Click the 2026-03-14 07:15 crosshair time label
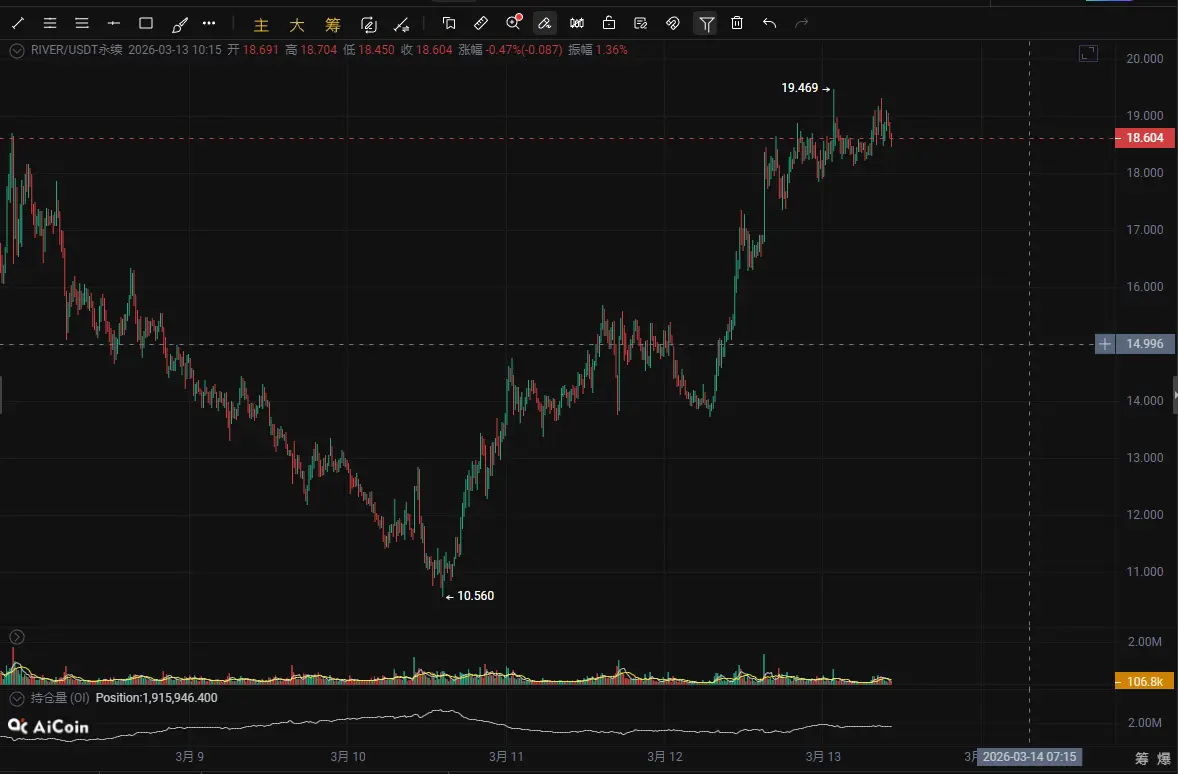1178x774 pixels. [1029, 757]
